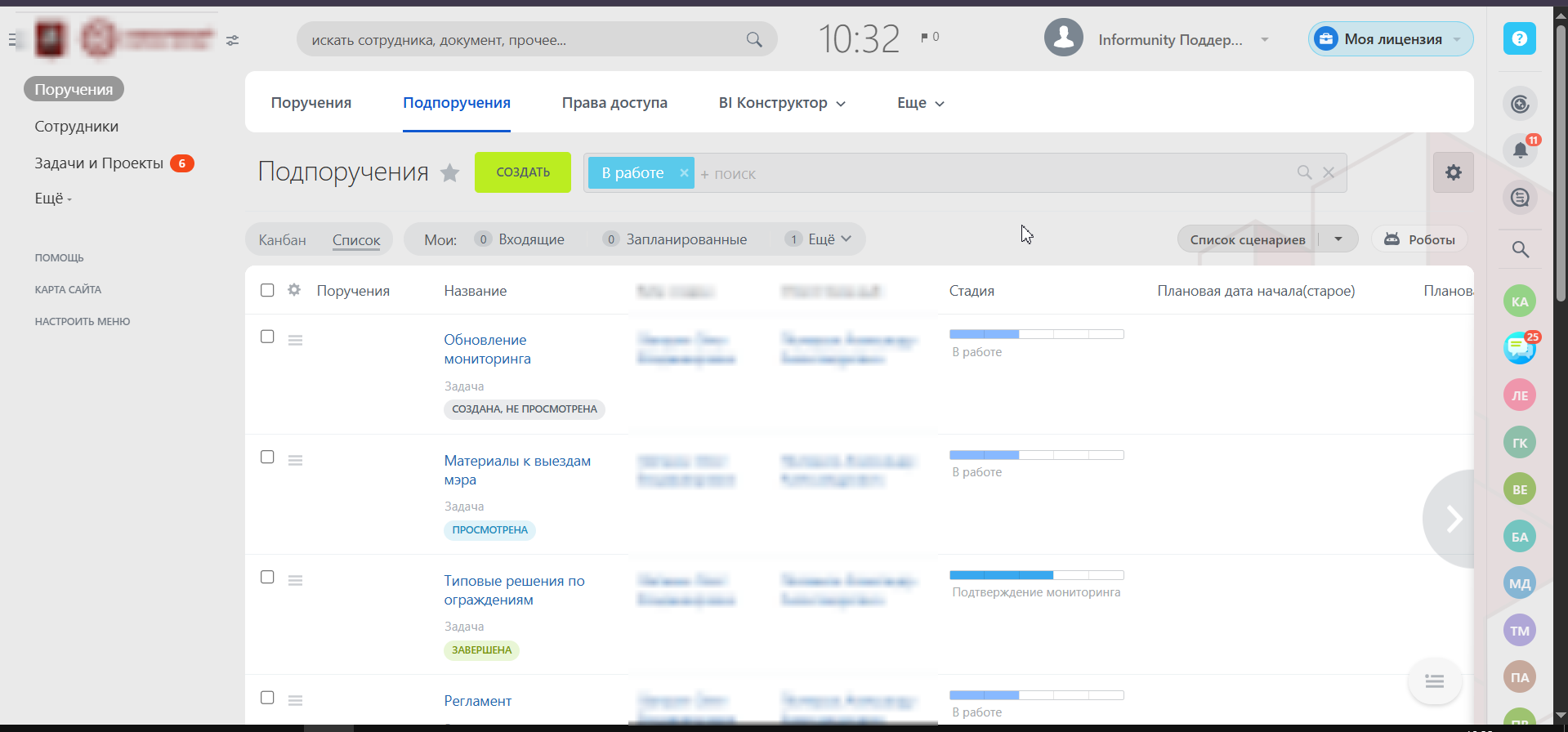The width and height of the screenshot is (1568, 732).
Task: Open row menu for 'Материалы к выездам мэра'
Action: pyautogui.click(x=296, y=460)
